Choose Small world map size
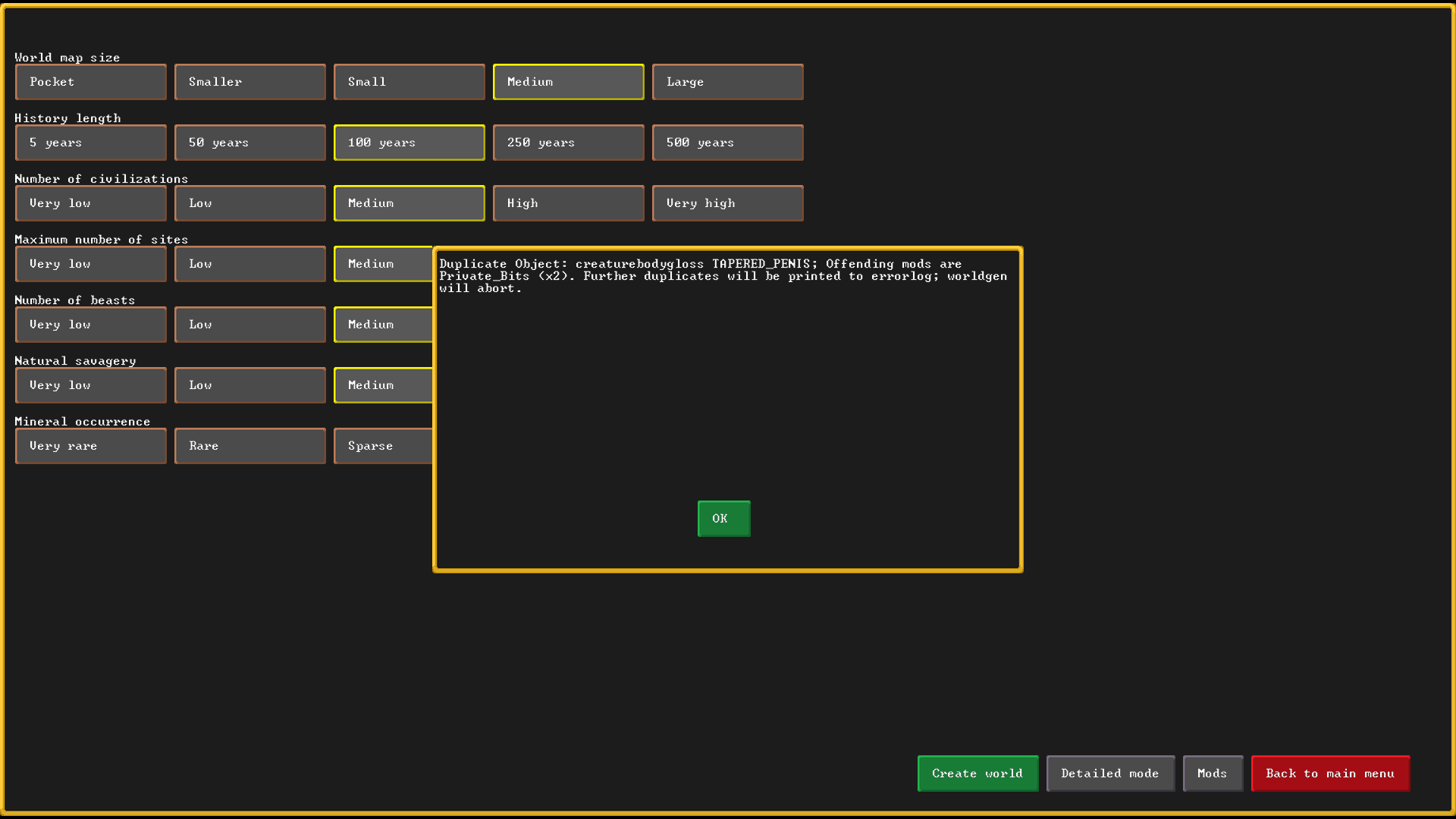 [x=409, y=82]
